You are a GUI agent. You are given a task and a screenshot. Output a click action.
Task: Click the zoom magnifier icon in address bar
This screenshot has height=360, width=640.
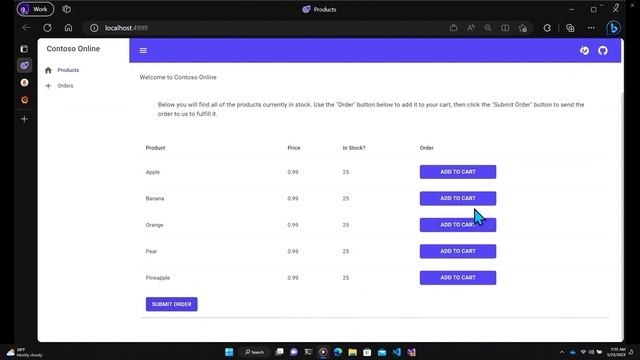coord(488,28)
